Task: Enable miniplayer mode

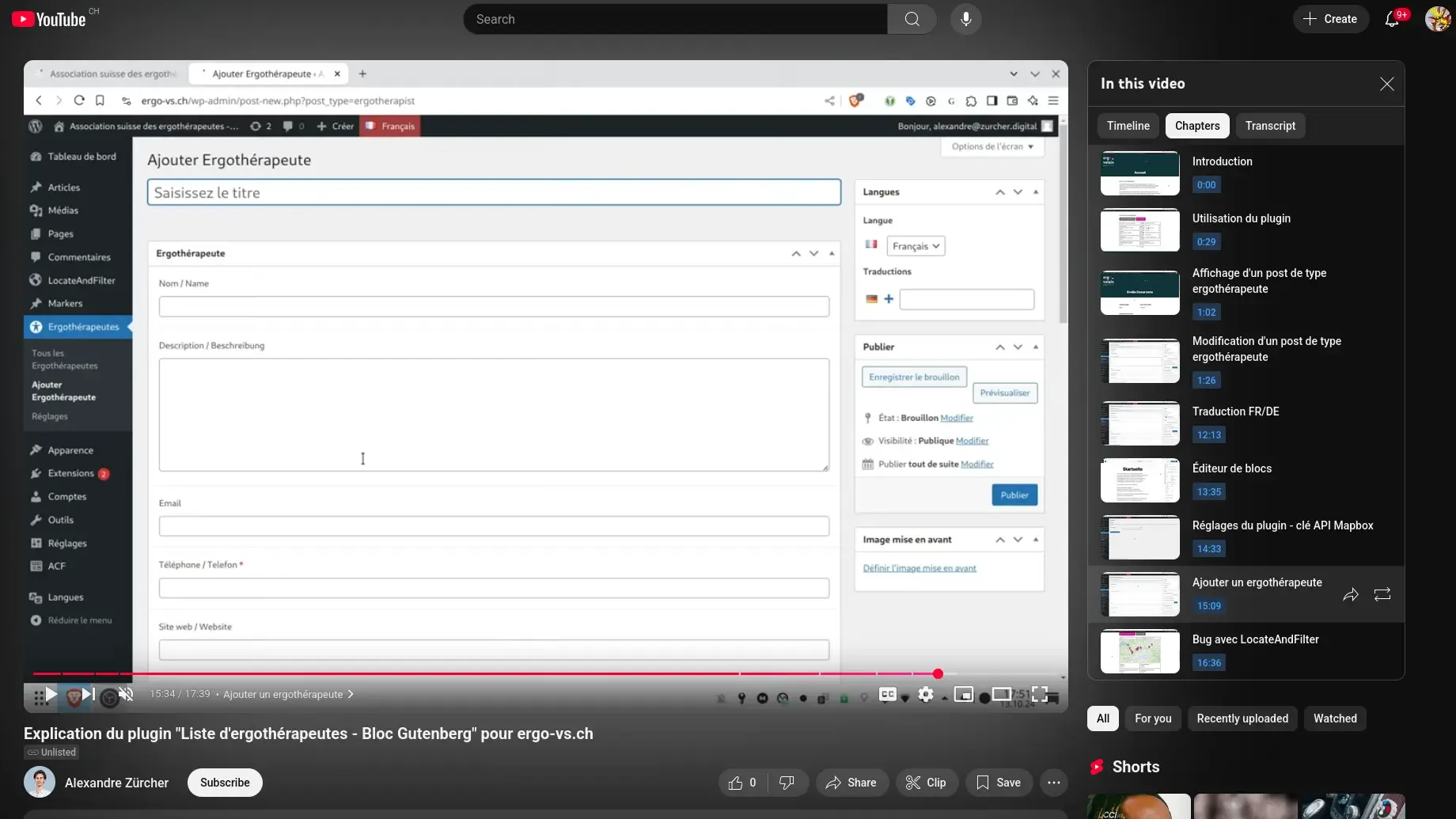Action: [963, 695]
